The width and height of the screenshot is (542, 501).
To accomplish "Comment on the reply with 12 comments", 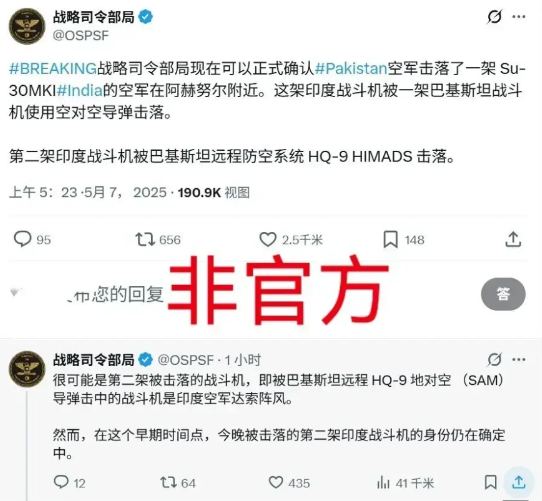I will 61,482.
